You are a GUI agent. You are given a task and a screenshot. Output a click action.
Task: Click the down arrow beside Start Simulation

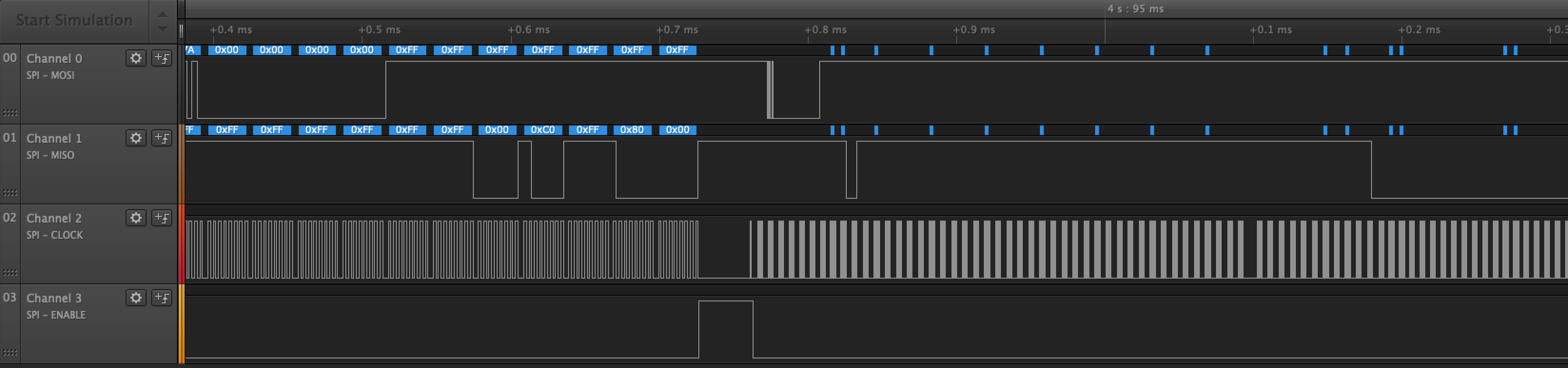(x=163, y=29)
